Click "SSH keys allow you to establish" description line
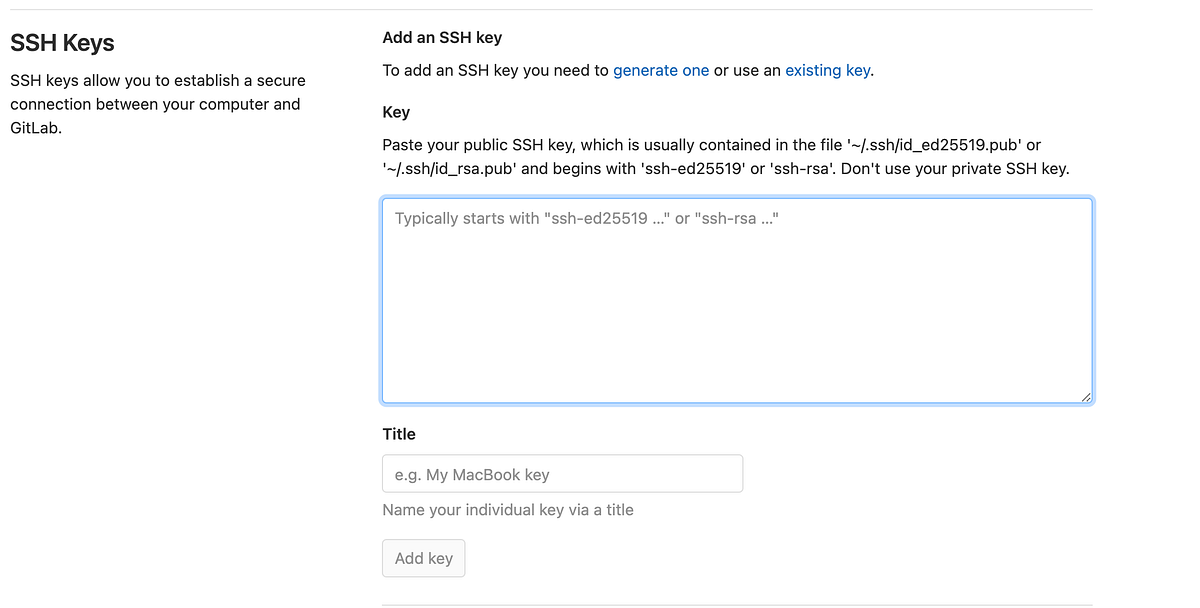Screen dimensions: 1200x608 (157, 80)
